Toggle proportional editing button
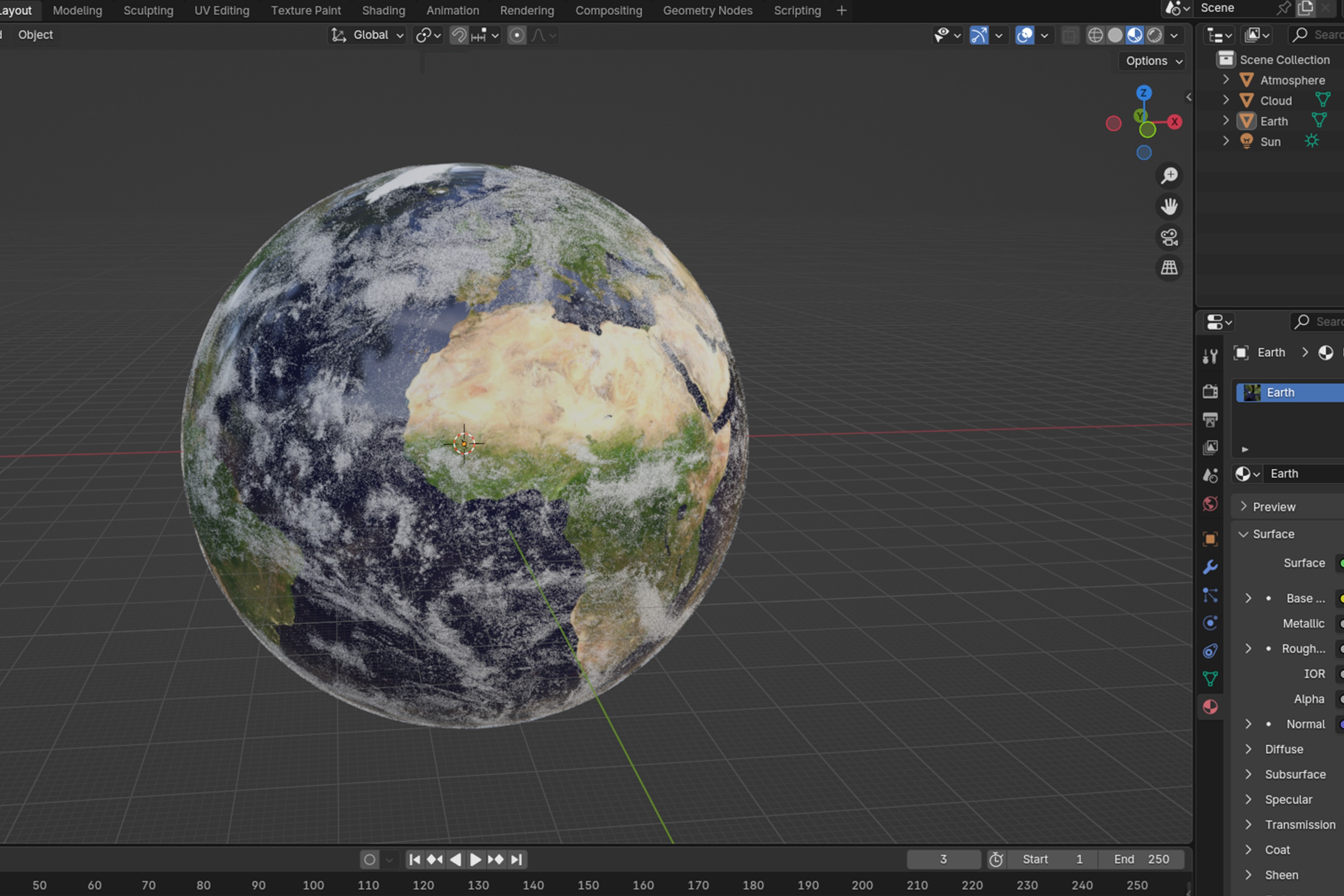This screenshot has height=896, width=1344. point(517,35)
